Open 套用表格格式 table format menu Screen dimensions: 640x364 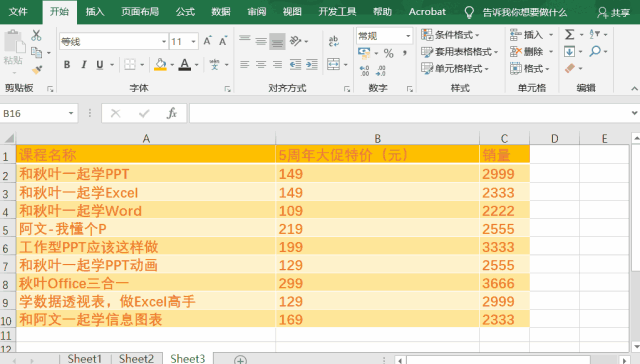pyautogui.click(x=460, y=52)
